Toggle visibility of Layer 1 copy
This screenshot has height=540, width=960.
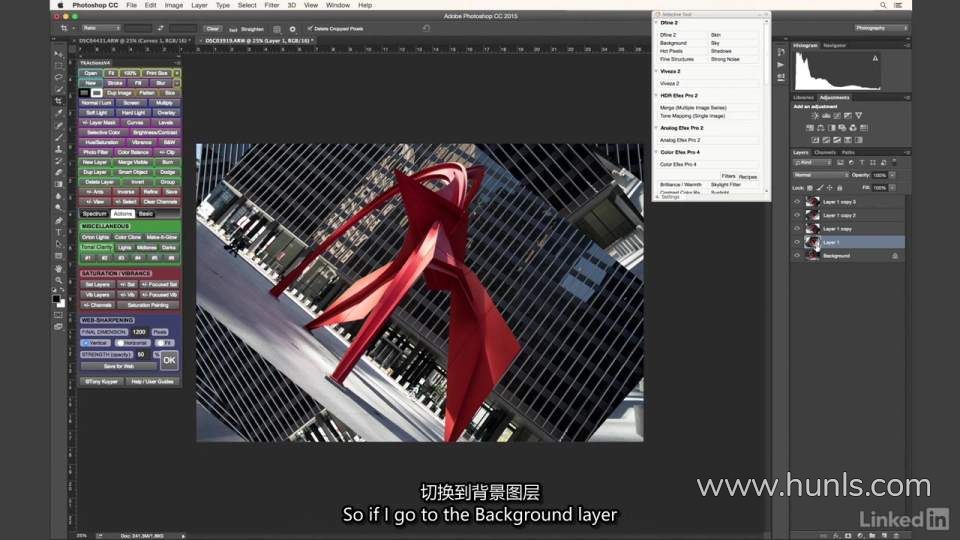[x=797, y=228]
